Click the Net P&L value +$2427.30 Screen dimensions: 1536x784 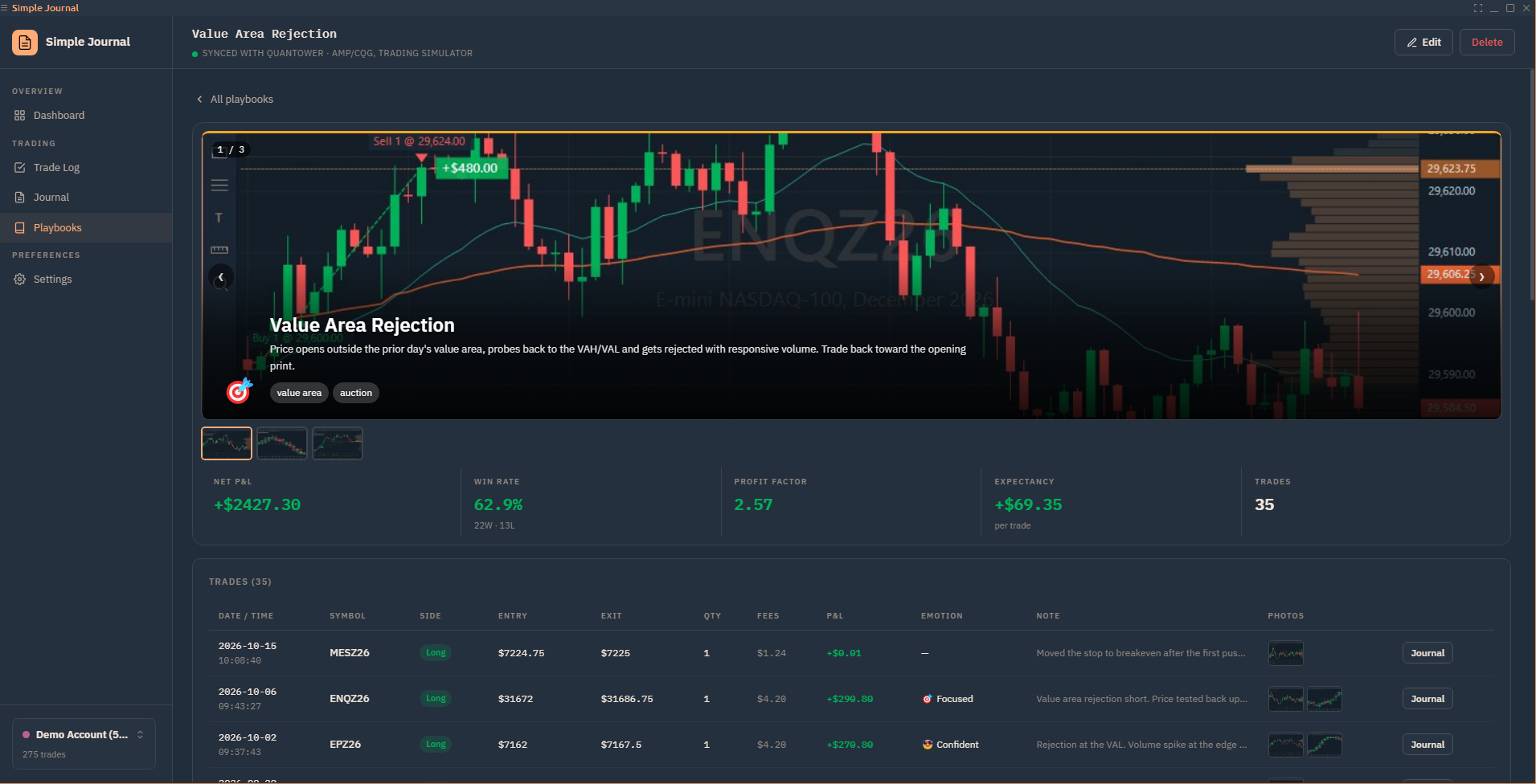[257, 505]
